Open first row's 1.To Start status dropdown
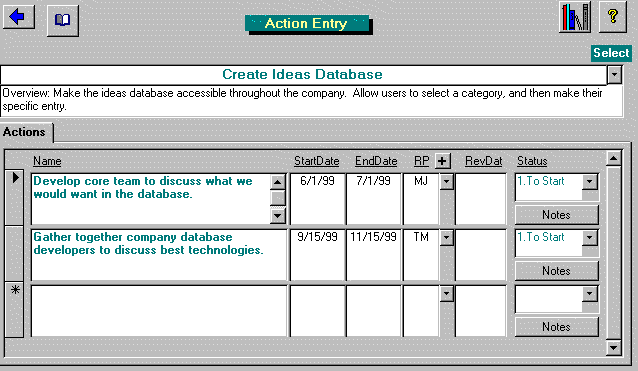Image resolution: width=638 pixels, height=371 pixels. click(590, 181)
